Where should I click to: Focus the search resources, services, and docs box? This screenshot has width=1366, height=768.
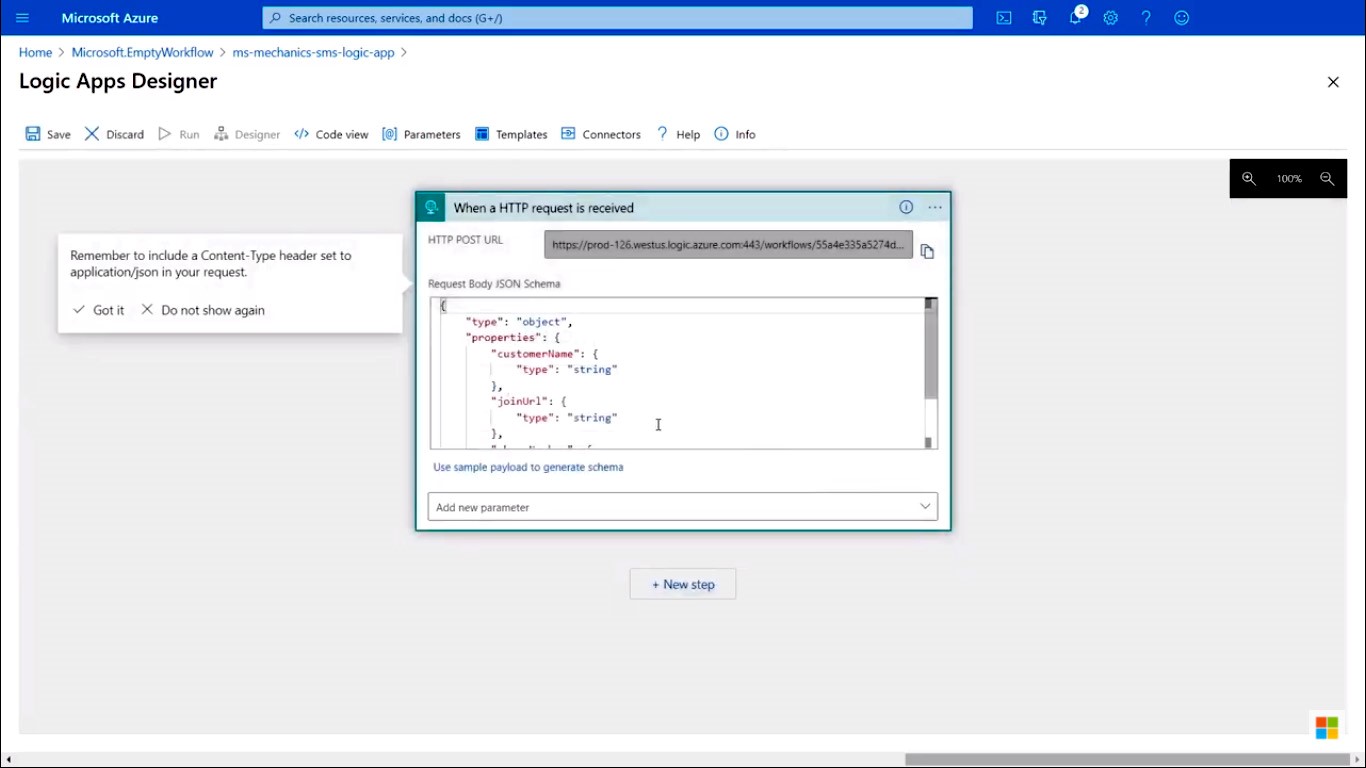[617, 18]
